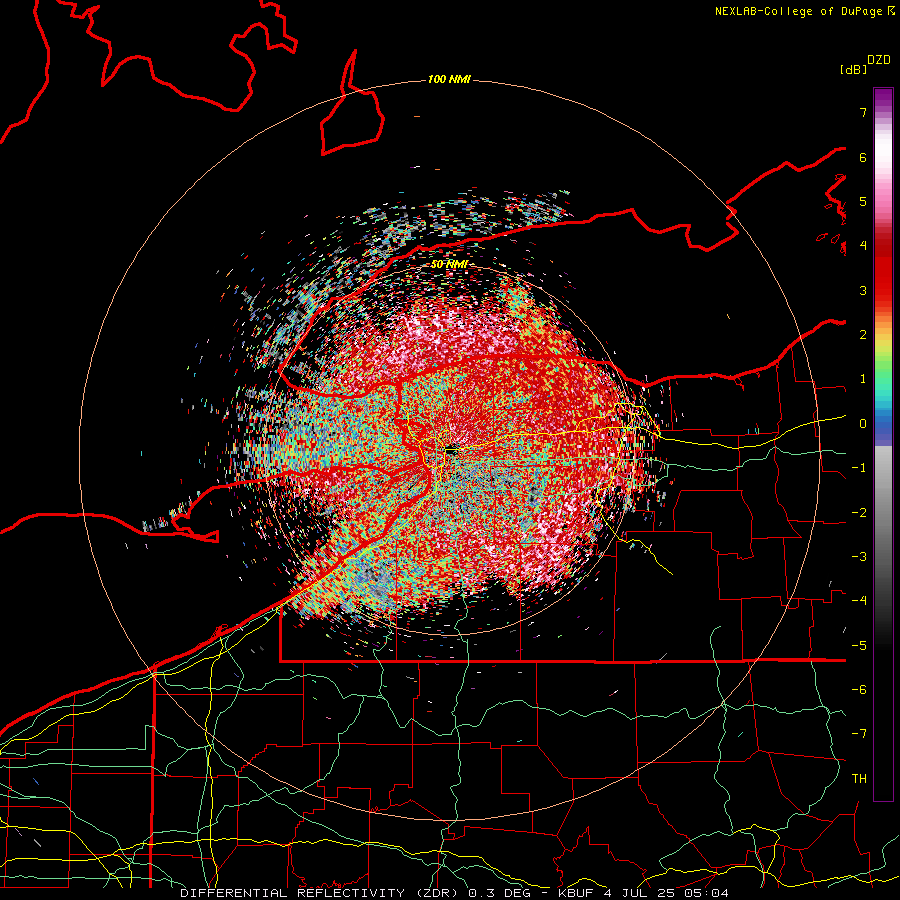
Task: Click the -7 value on the color scale
Action: coord(859,734)
